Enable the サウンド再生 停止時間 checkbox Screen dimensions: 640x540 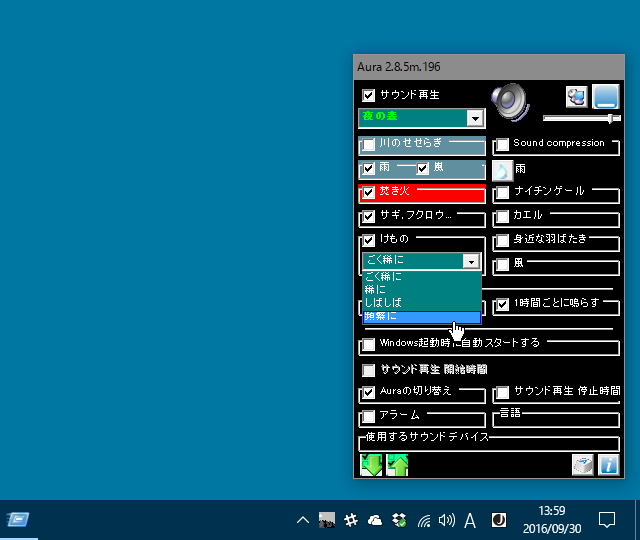tap(502, 392)
